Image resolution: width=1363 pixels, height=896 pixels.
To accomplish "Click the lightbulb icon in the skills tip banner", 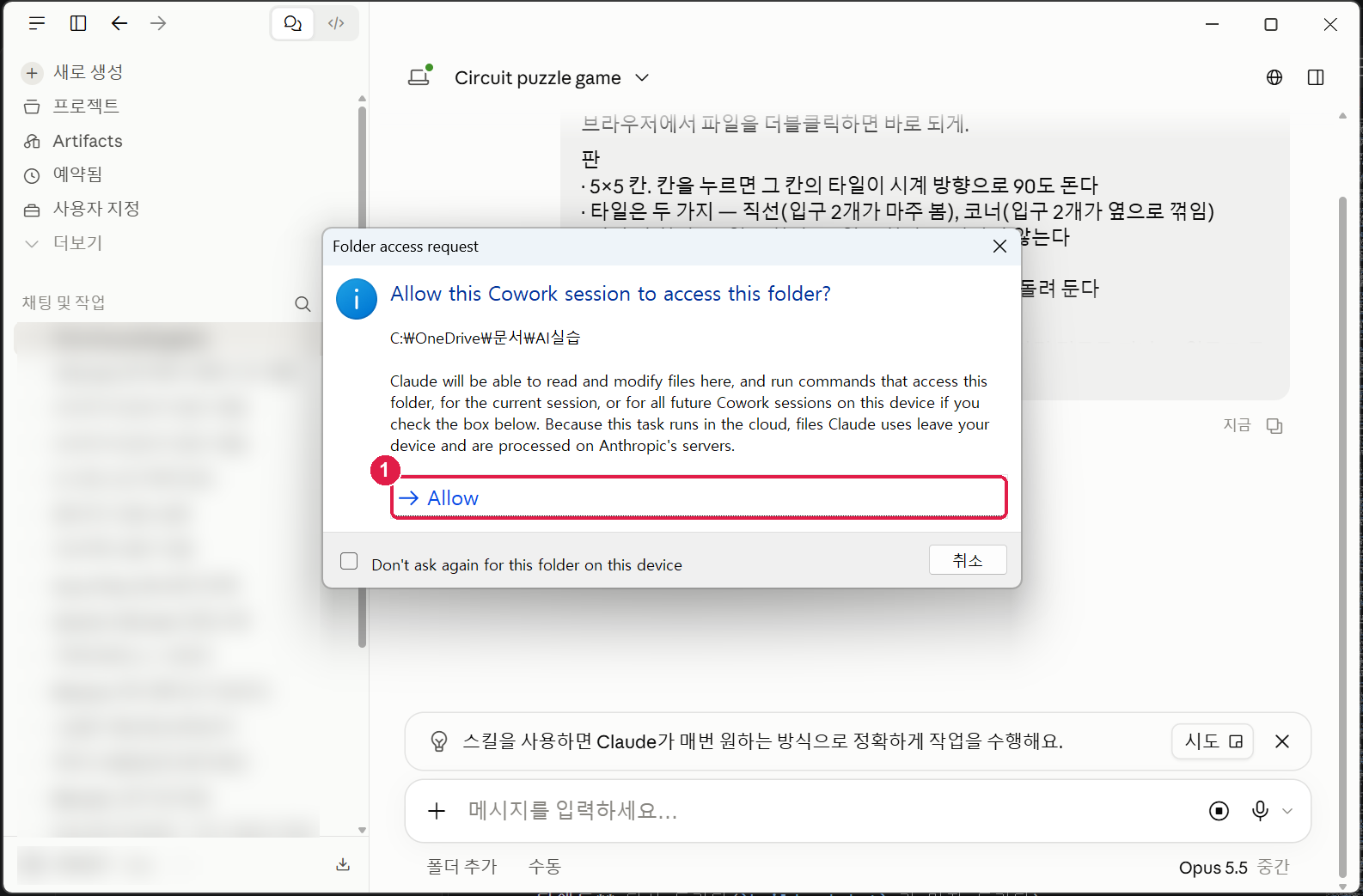I will 439,741.
